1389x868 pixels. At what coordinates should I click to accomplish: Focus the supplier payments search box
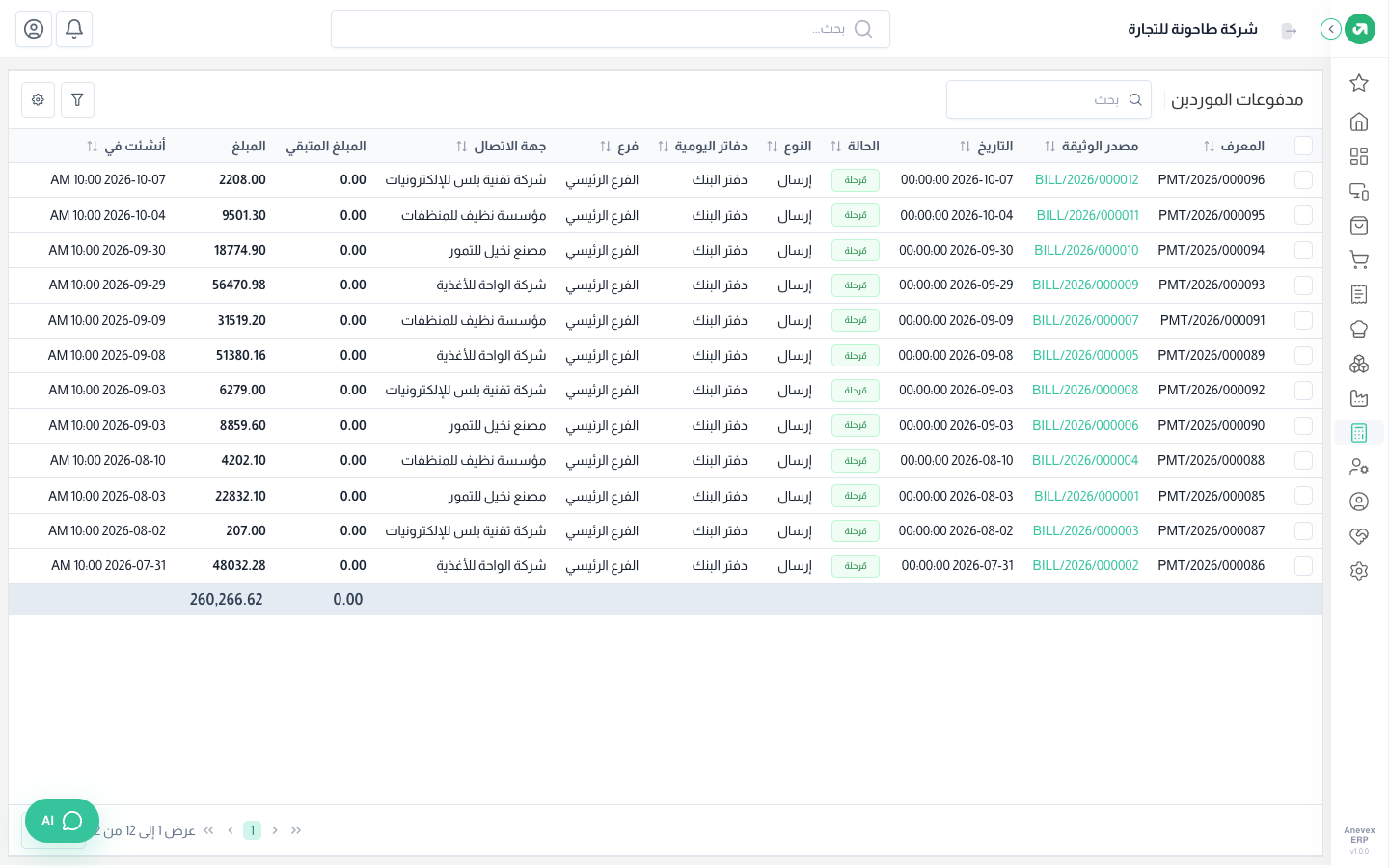(1049, 99)
